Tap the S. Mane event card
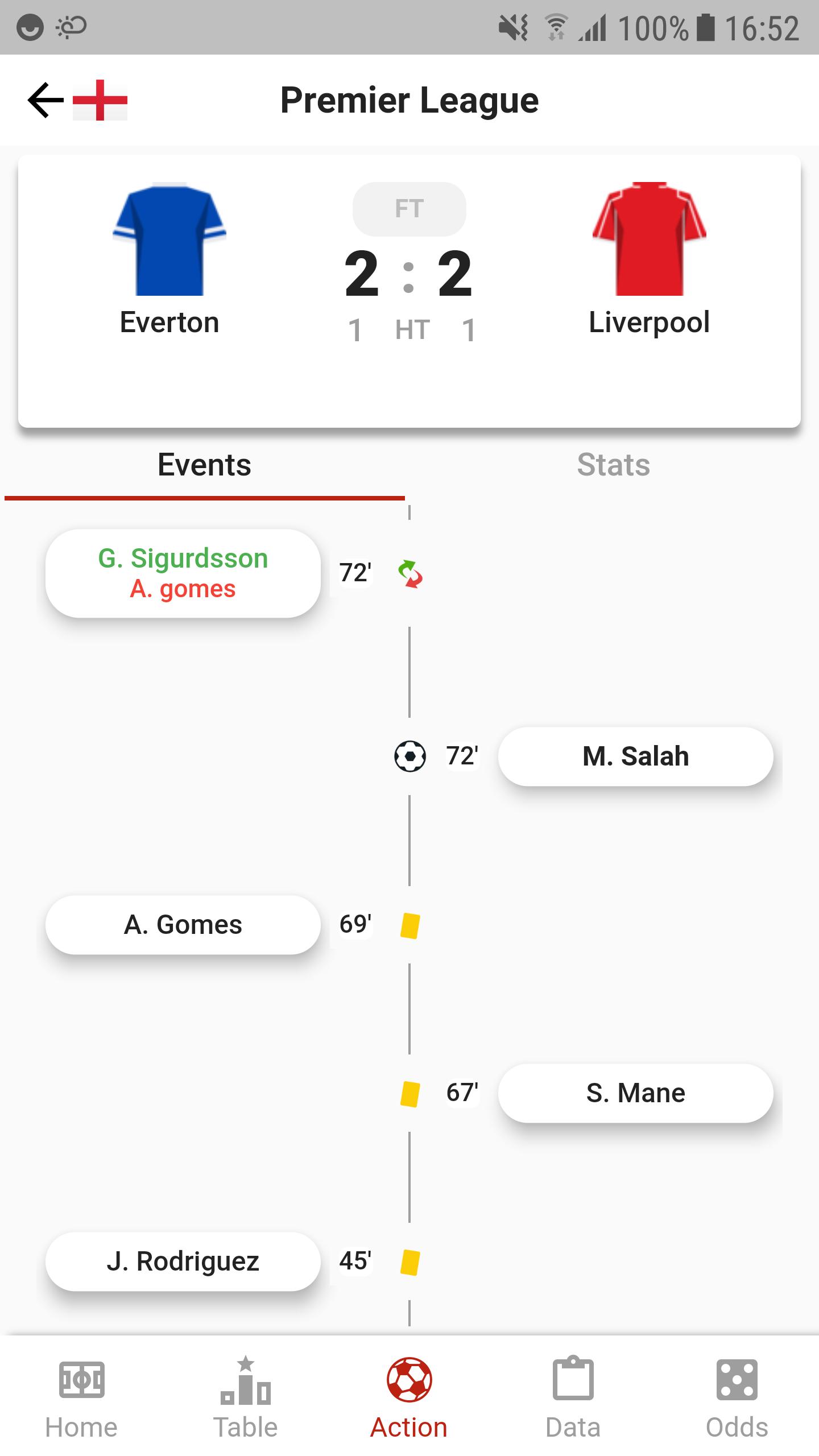819x1456 pixels. [636, 1093]
